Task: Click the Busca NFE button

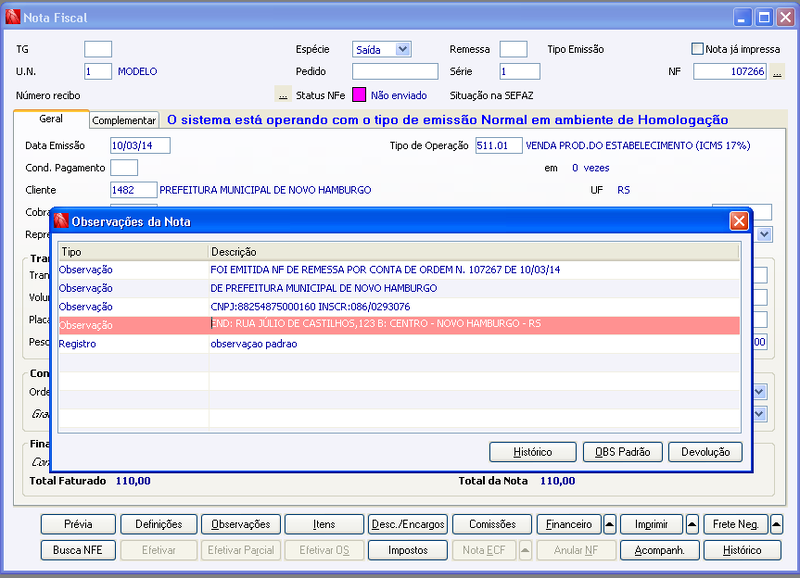Action: (78, 550)
